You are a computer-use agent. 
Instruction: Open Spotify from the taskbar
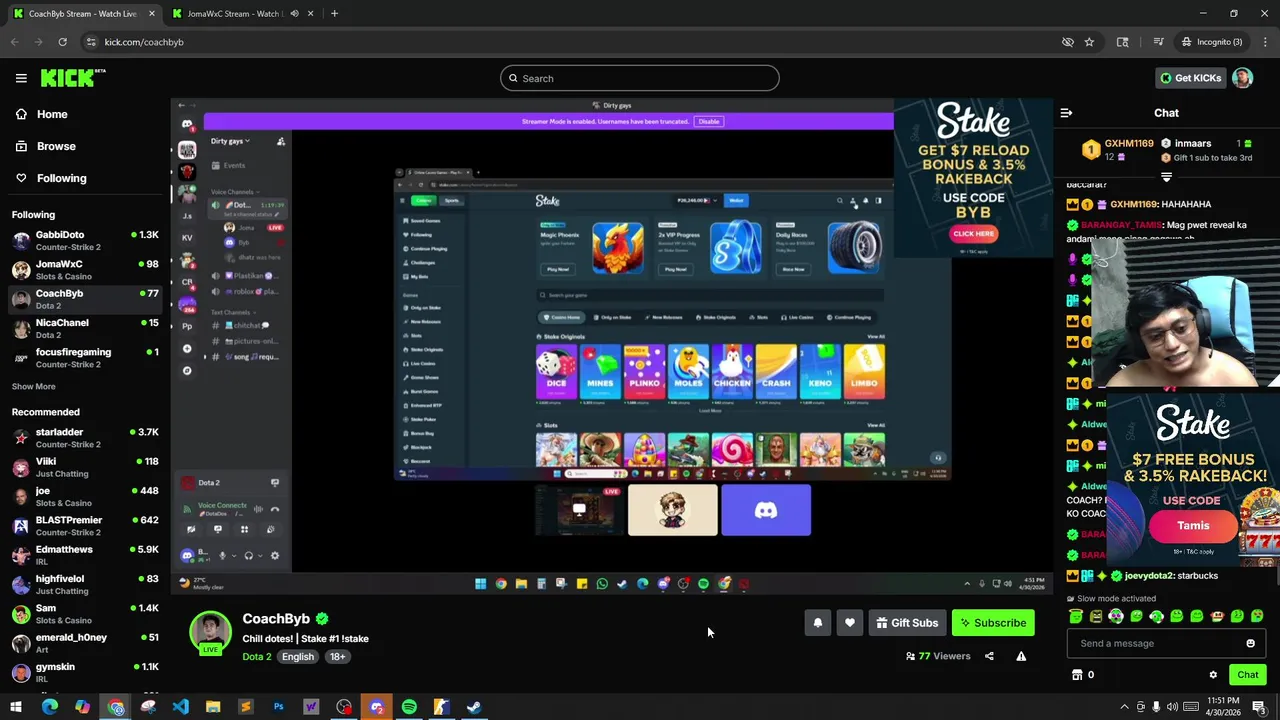pyautogui.click(x=409, y=707)
